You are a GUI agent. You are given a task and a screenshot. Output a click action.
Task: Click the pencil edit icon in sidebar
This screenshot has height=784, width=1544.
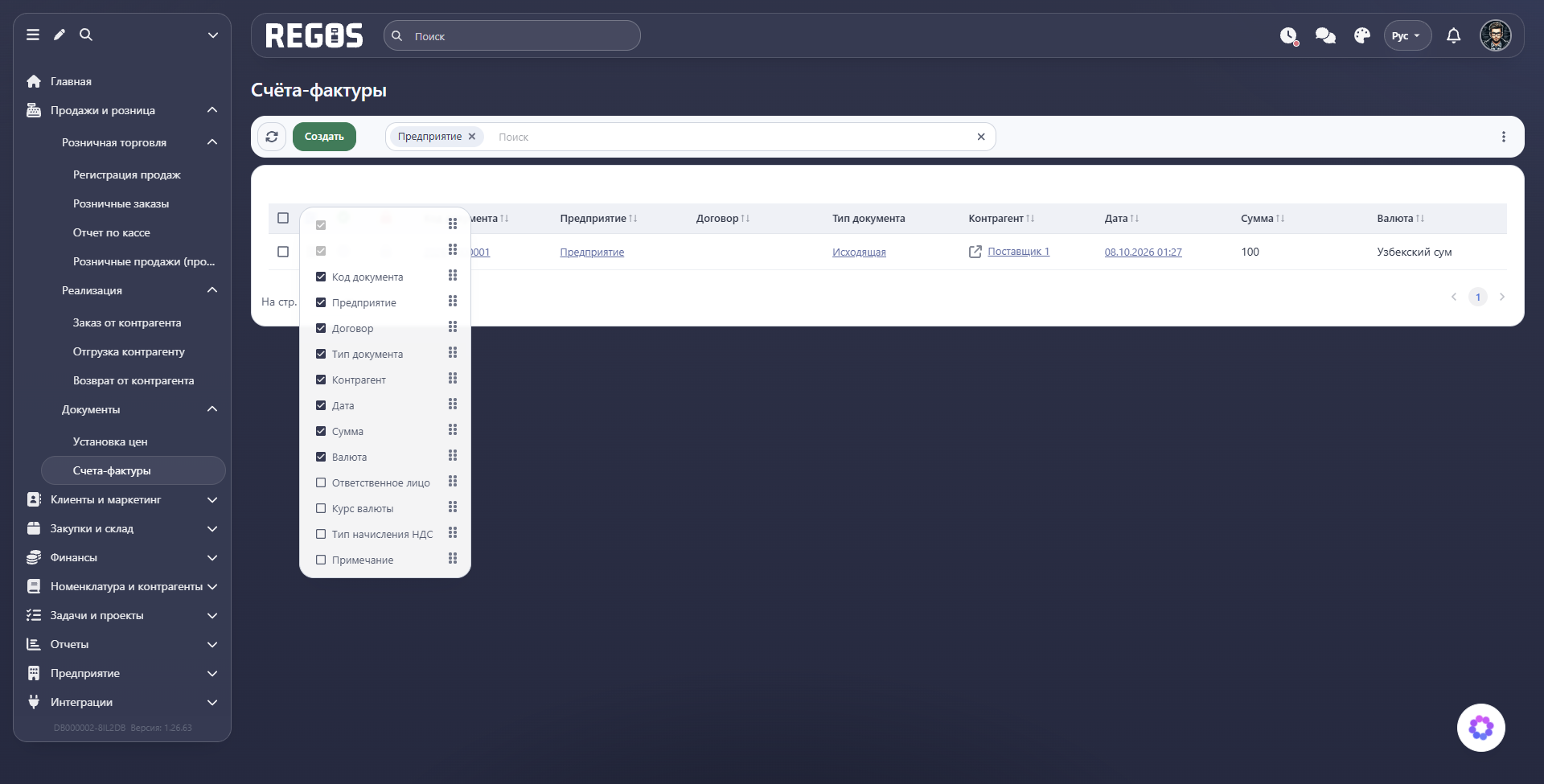click(x=60, y=35)
